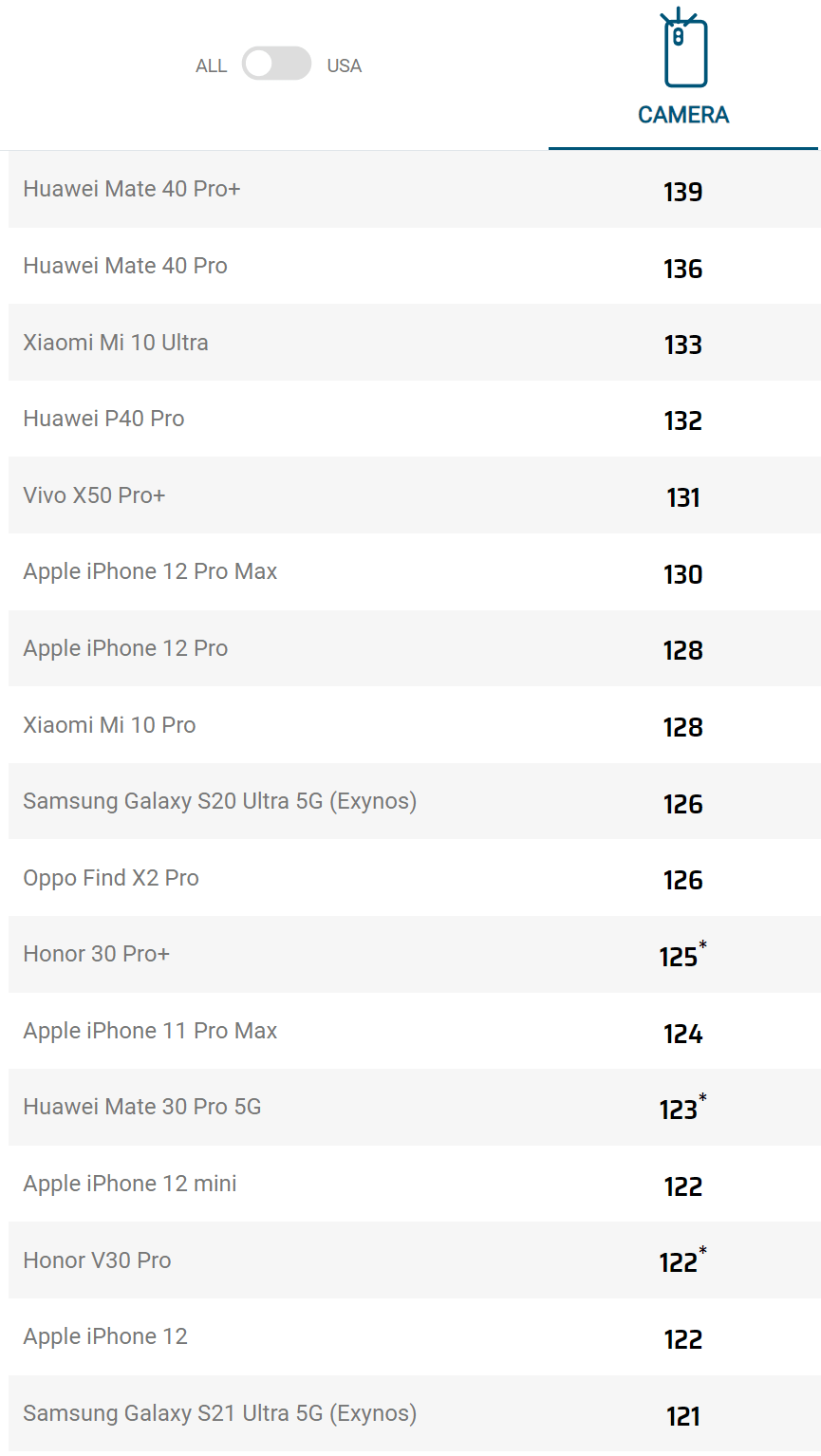Image resolution: width=821 pixels, height=1456 pixels.
Task: Open Huawei Mate 40 Pro+ entry
Action: tap(132, 189)
